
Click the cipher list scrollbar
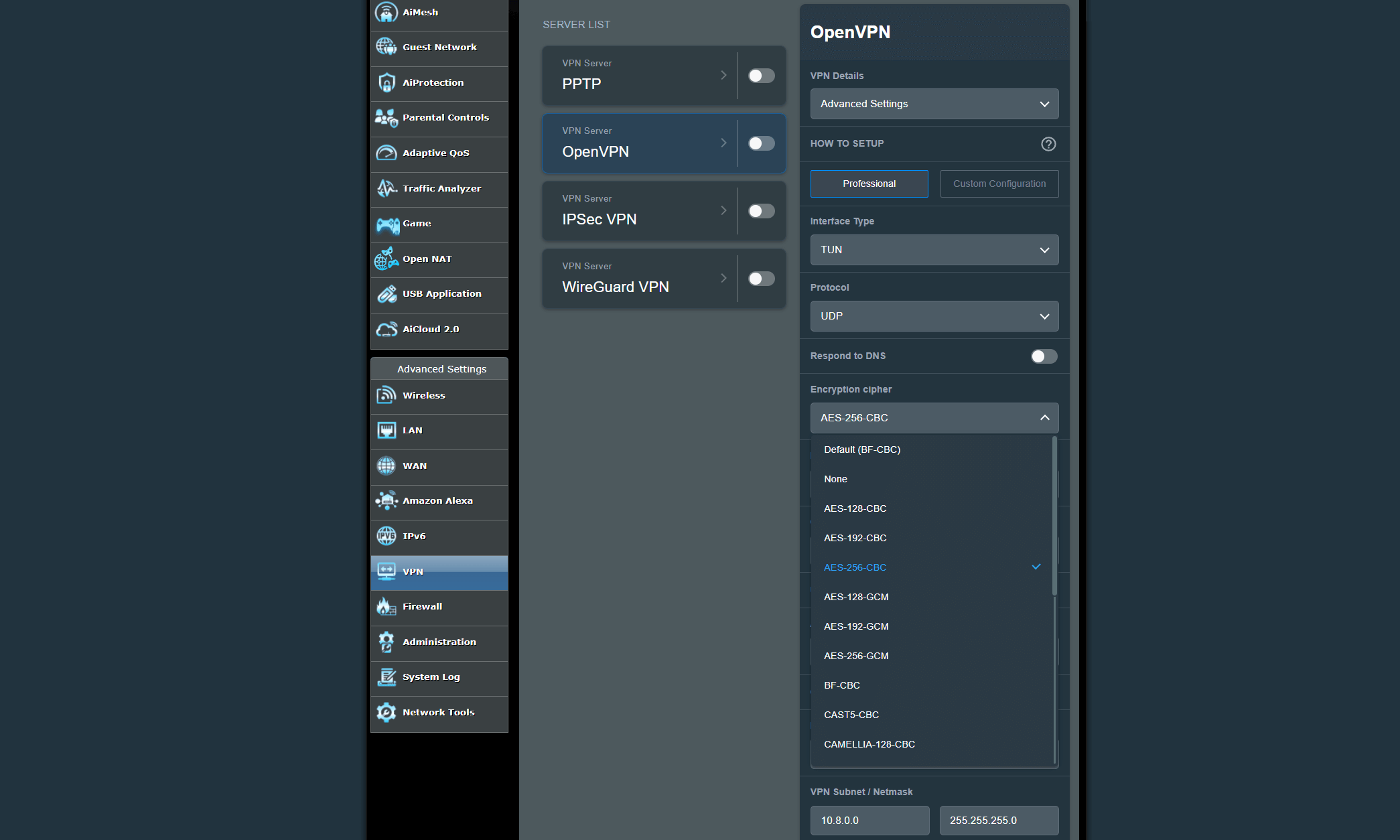click(1054, 516)
